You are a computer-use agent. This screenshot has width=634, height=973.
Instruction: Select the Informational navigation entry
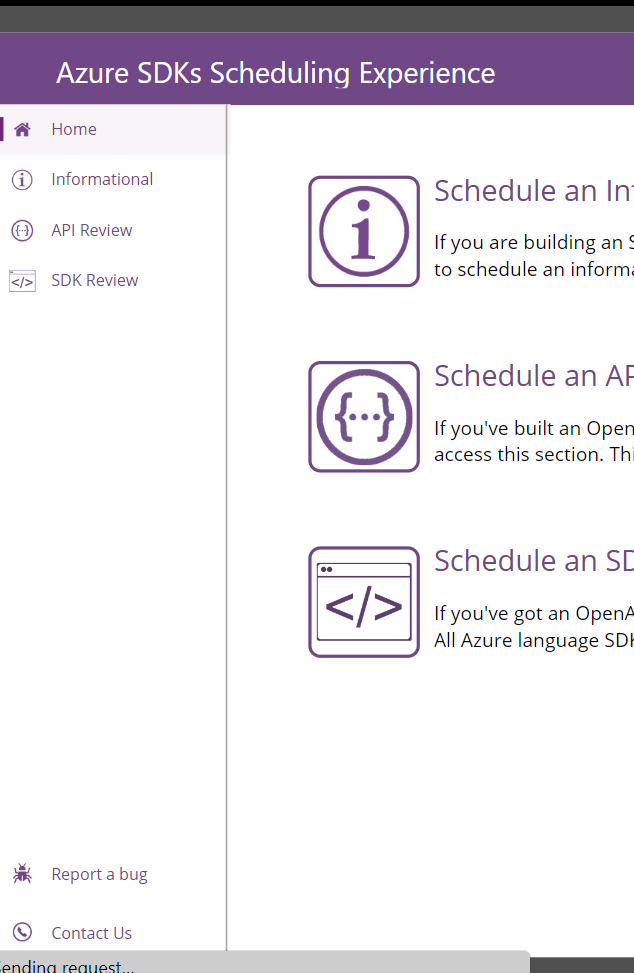click(x=102, y=179)
